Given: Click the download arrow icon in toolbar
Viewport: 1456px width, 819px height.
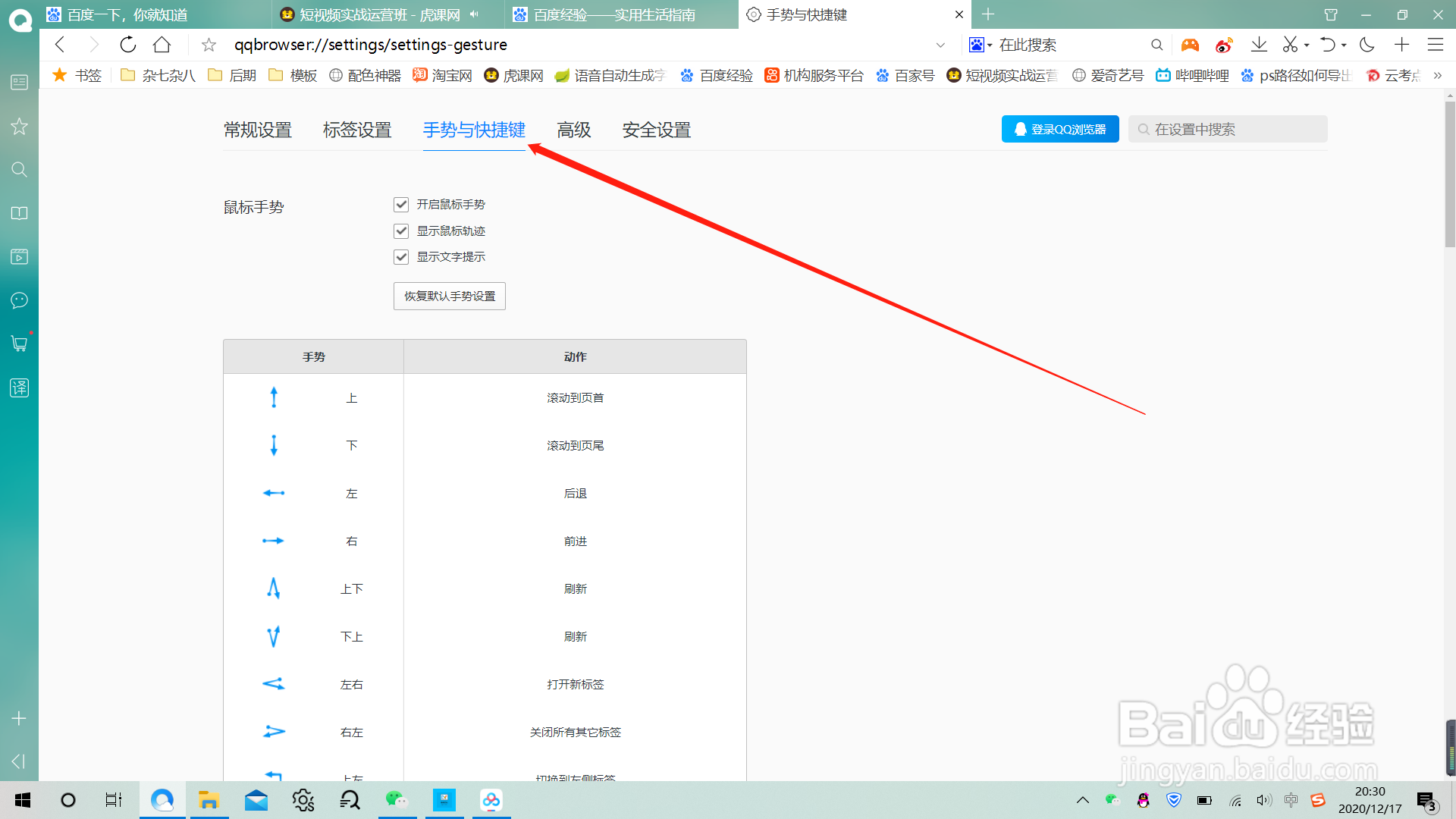Looking at the screenshot, I should click(1259, 45).
